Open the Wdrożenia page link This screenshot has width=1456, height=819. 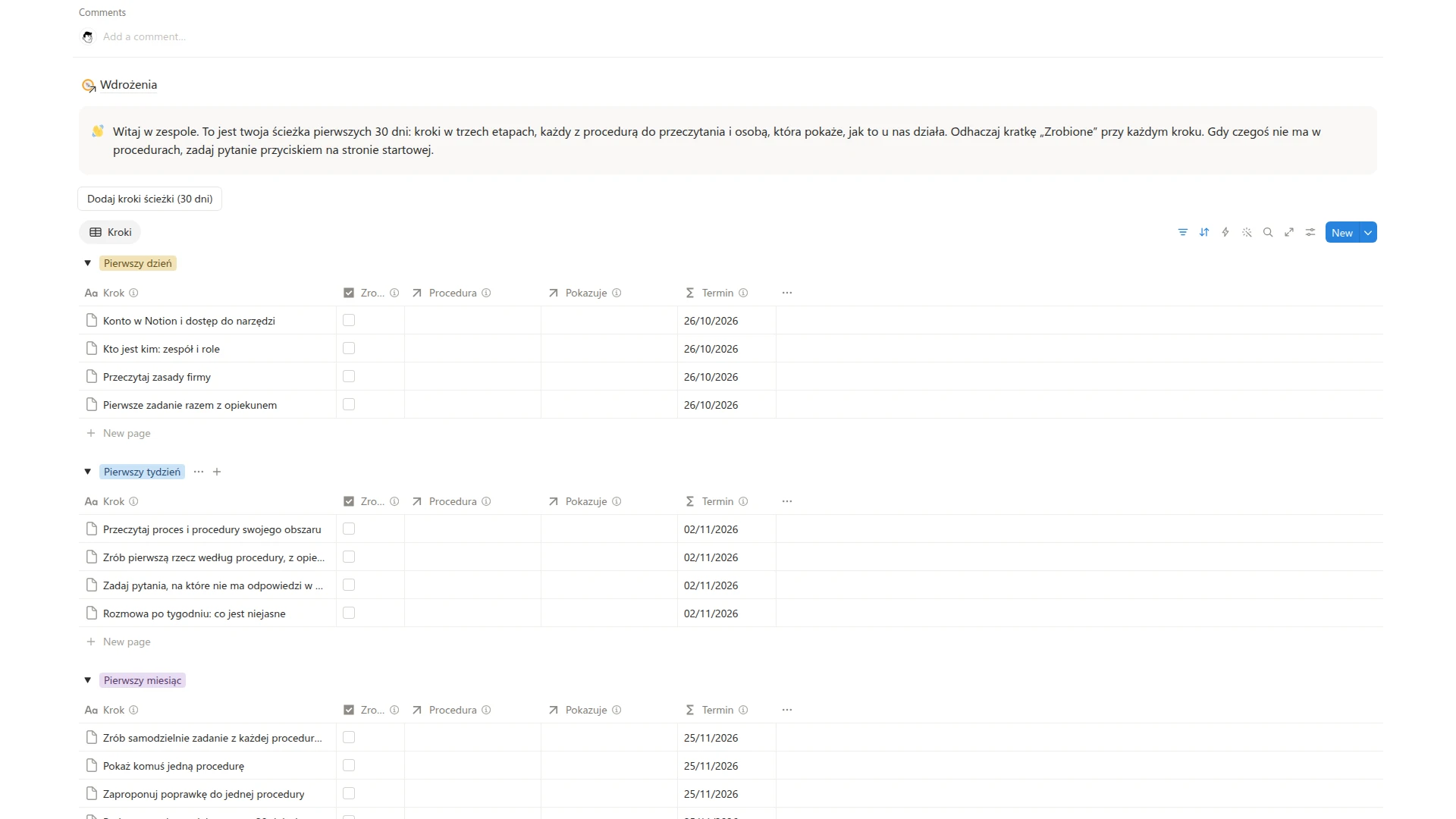(128, 85)
